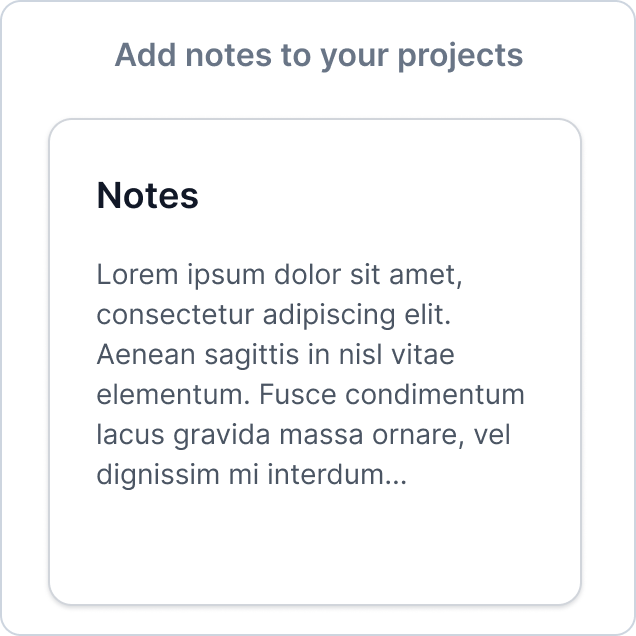The height and width of the screenshot is (636, 636).
Task: Click the word "adipiscing" in the note
Action: click(x=329, y=316)
